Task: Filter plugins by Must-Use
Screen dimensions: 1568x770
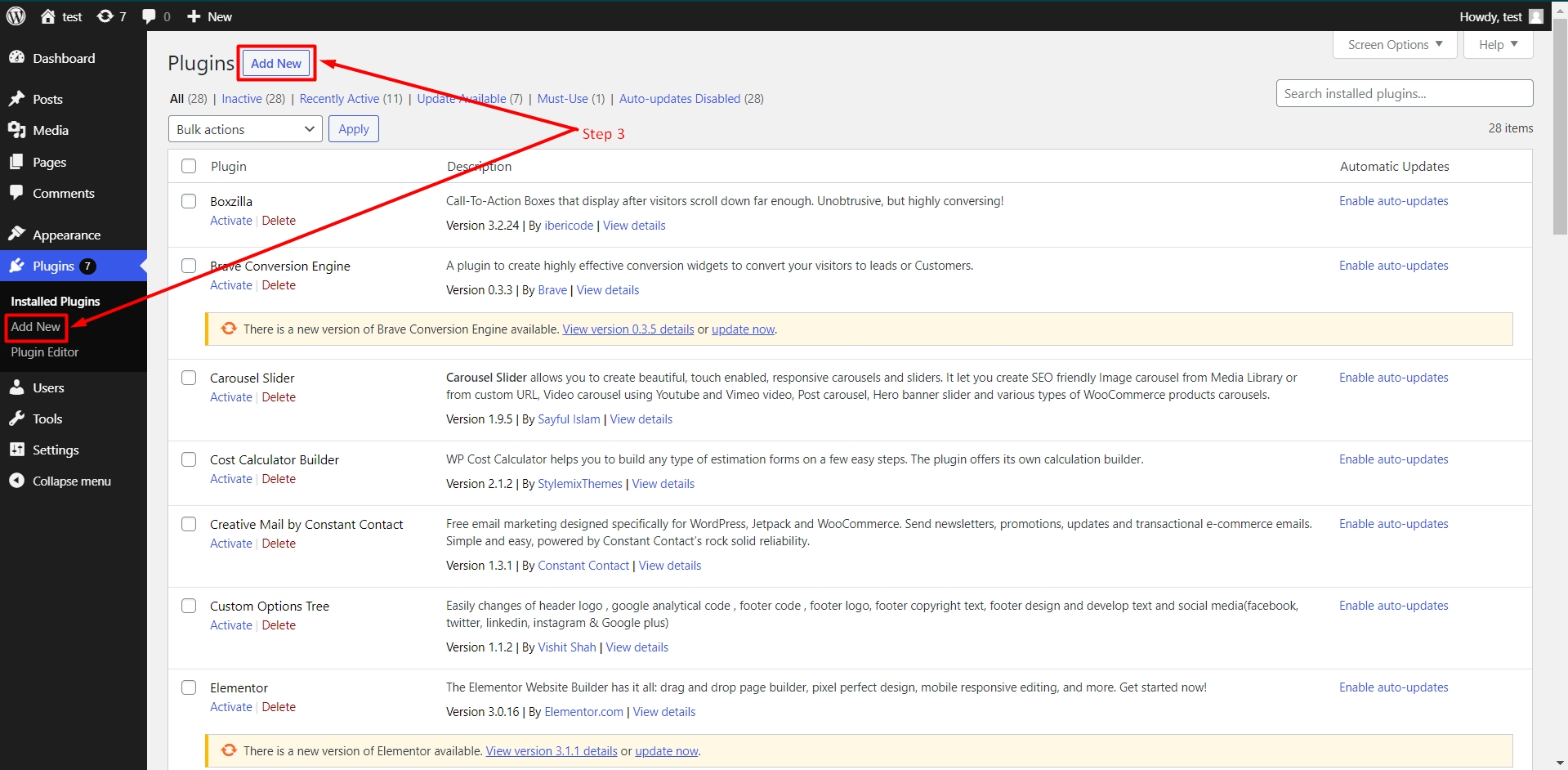Action: [x=563, y=98]
